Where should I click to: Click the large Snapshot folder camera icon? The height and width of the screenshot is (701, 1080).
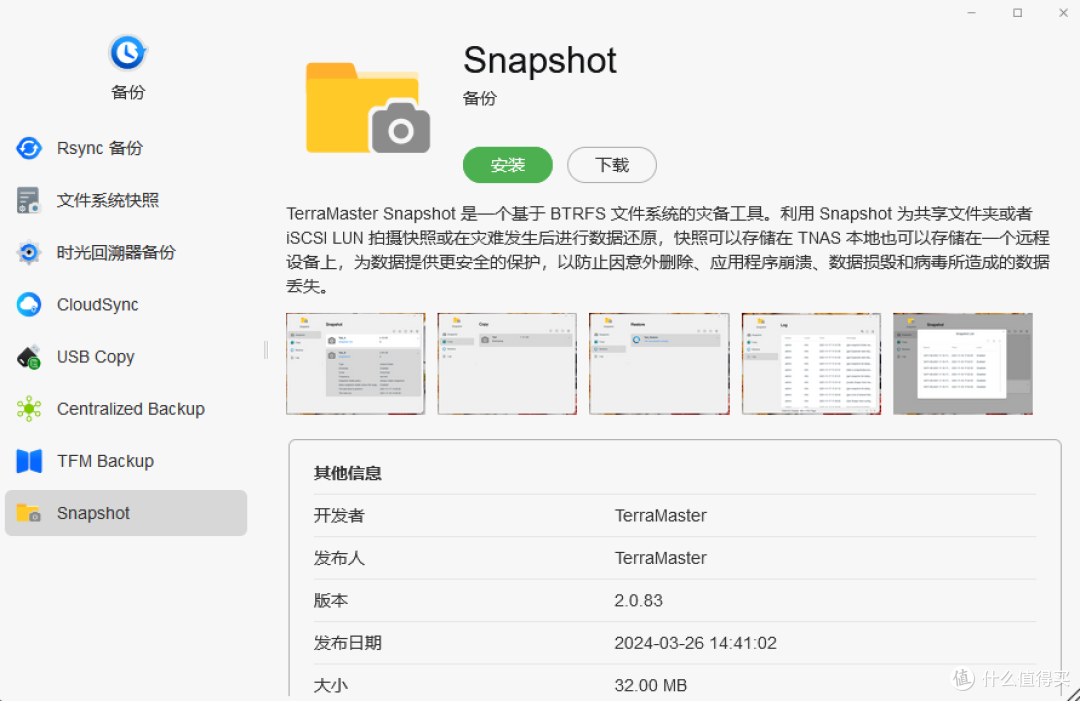(x=368, y=107)
